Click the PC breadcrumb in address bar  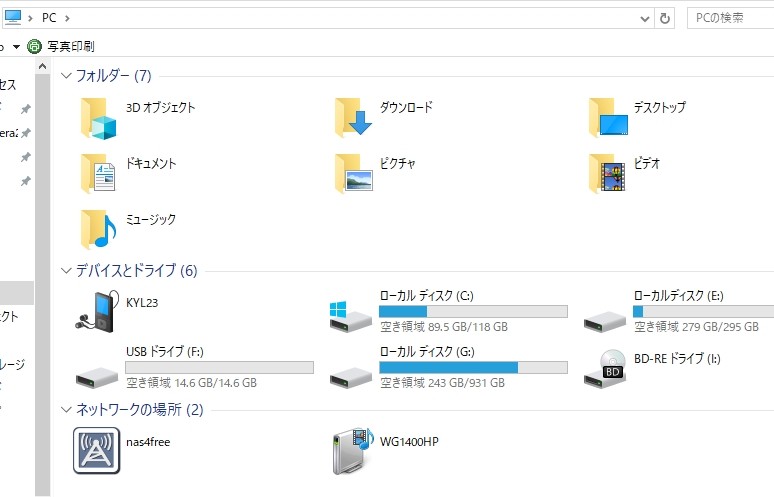click(x=49, y=18)
